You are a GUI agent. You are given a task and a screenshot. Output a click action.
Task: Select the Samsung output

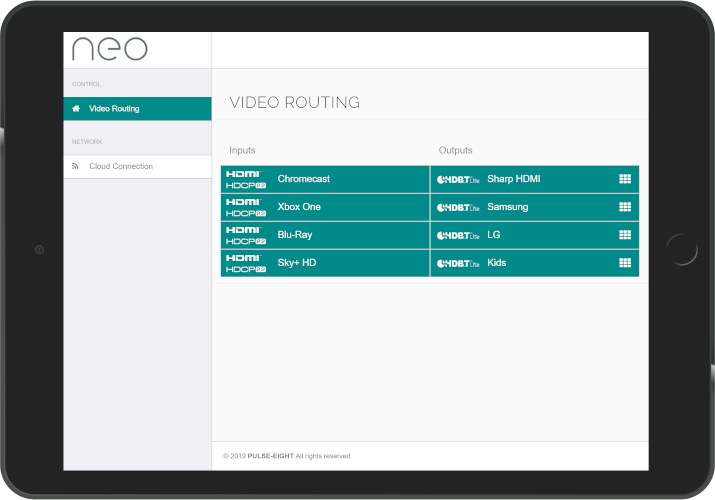[x=535, y=207]
